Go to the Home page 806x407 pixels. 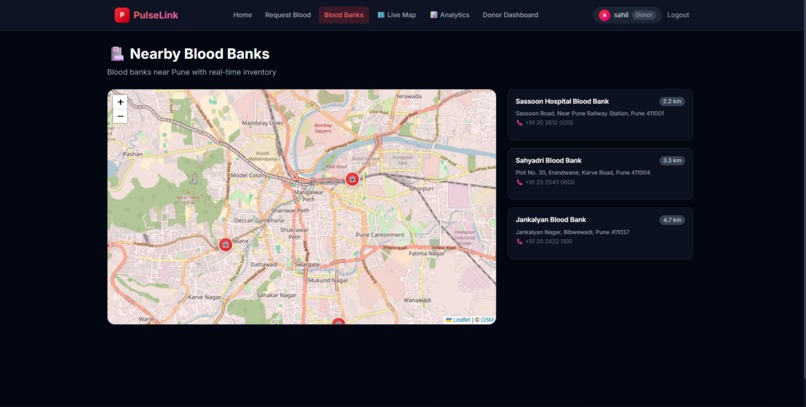coord(243,15)
